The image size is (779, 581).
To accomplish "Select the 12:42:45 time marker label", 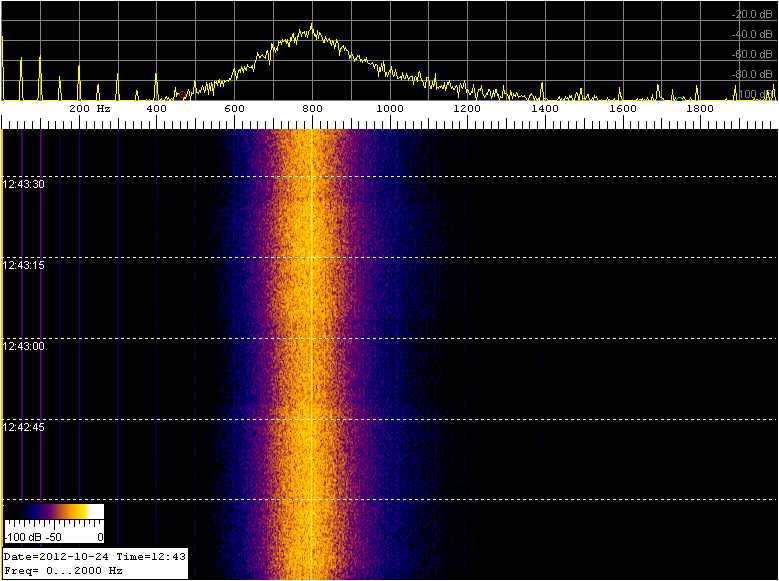I will 23,427.
